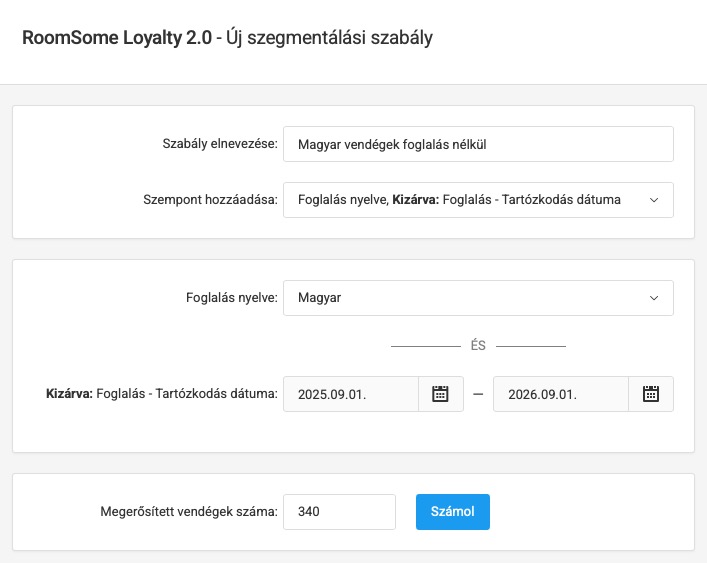The width and height of the screenshot is (707, 563).
Task: Click the 2025.09.01. start date field
Action: (350, 394)
